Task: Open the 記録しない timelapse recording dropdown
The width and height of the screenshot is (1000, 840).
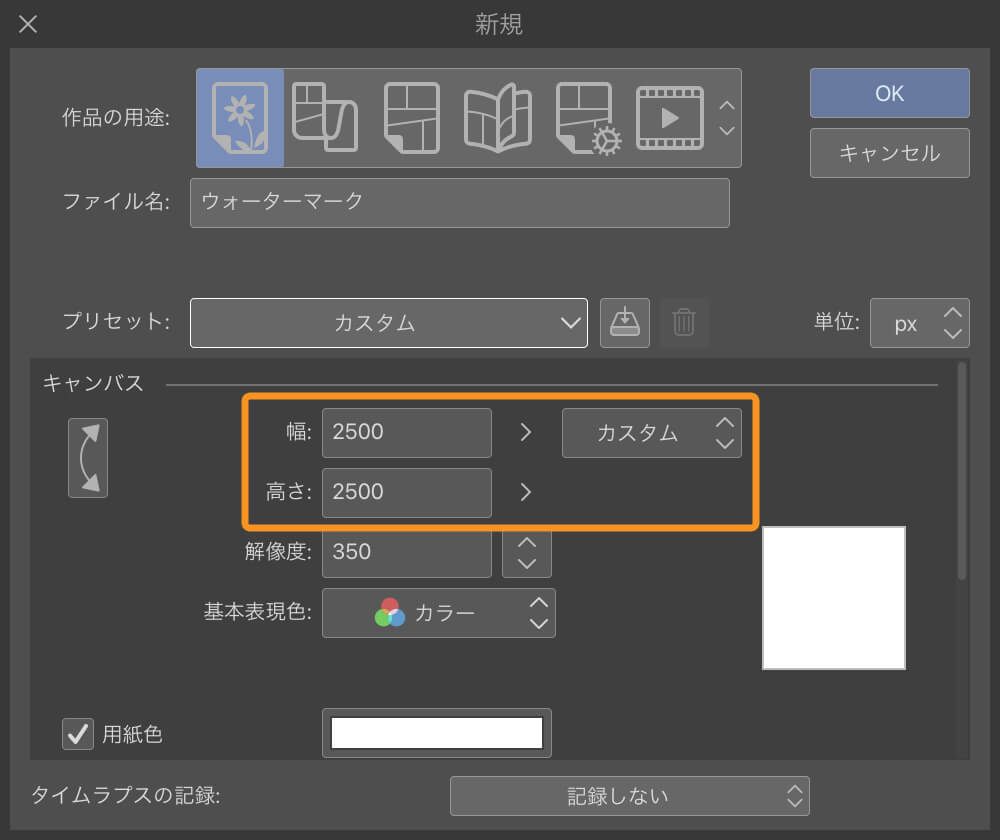Action: click(630, 796)
